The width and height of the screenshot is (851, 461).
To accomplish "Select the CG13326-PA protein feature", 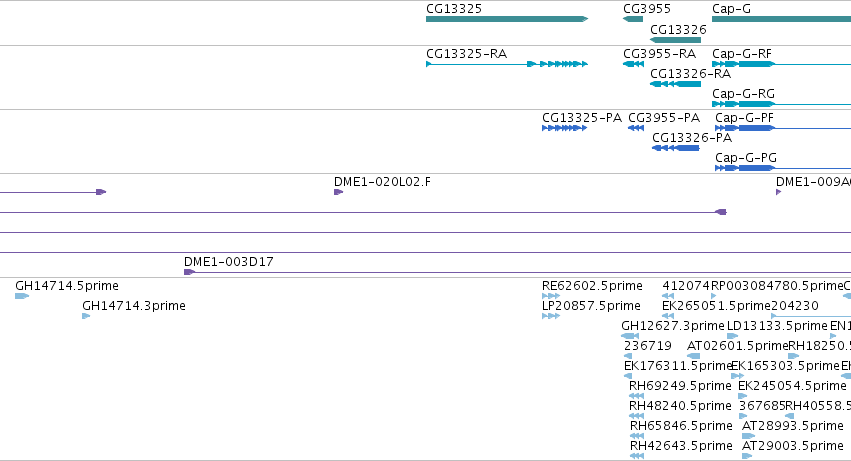I will click(676, 148).
